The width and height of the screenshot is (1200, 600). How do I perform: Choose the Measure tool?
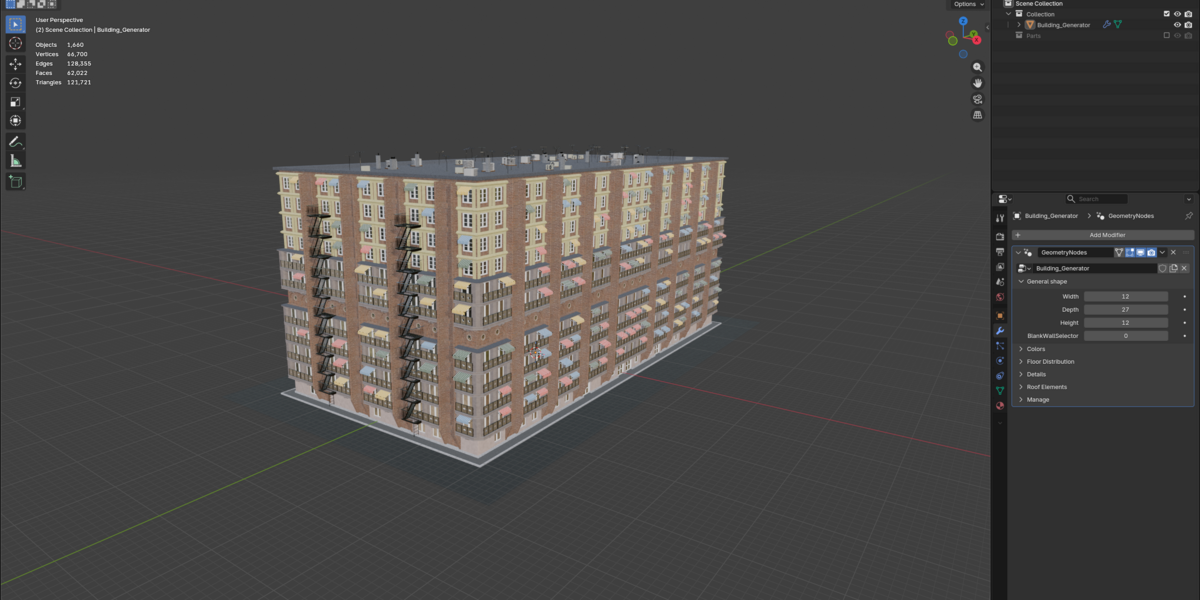click(15, 161)
